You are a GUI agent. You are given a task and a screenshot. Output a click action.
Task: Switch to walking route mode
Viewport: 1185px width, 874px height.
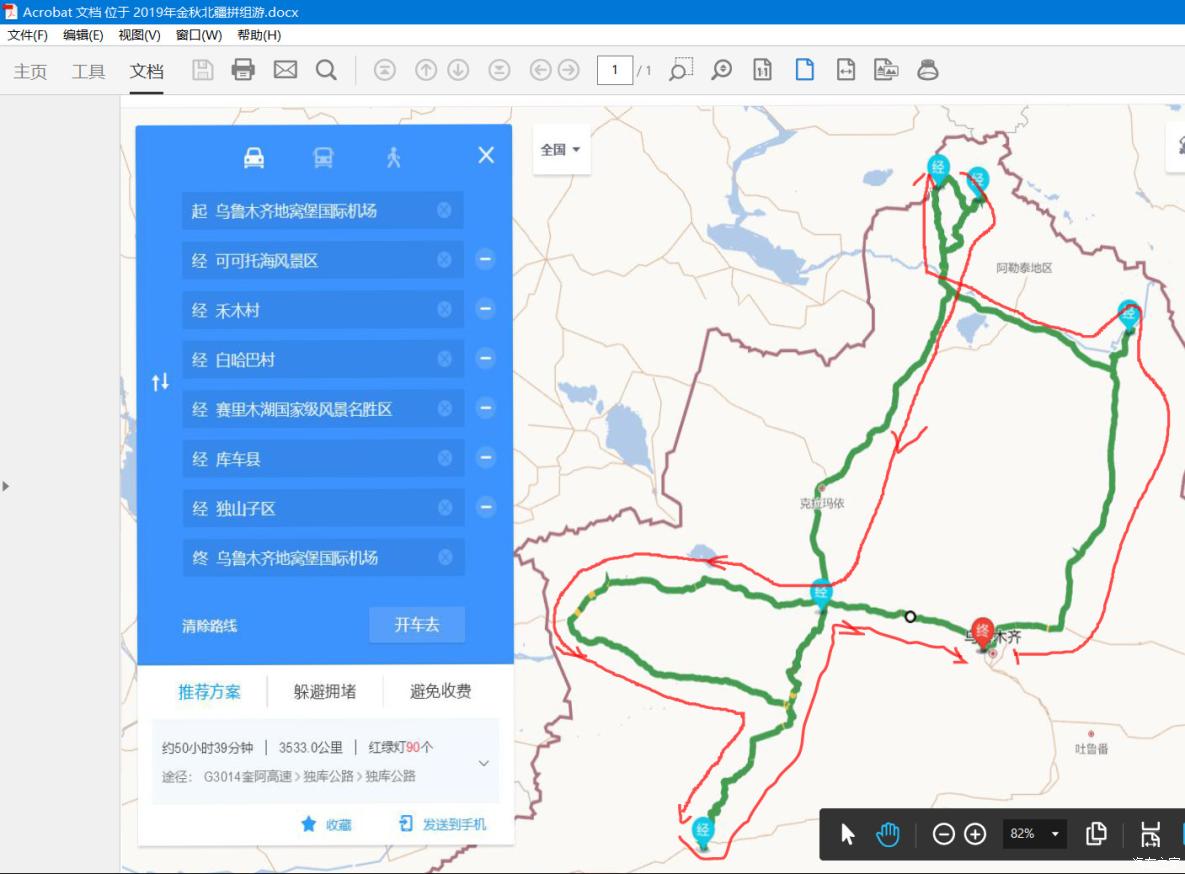[x=393, y=156]
